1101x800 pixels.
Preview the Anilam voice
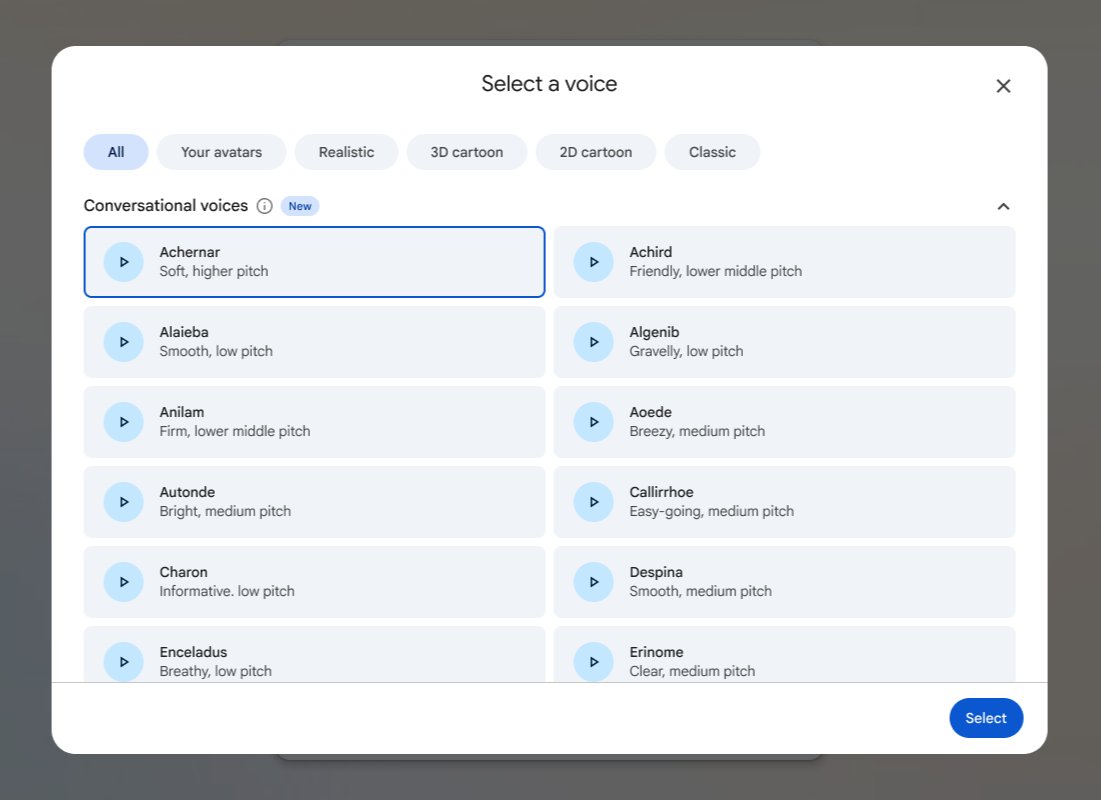[x=124, y=422]
